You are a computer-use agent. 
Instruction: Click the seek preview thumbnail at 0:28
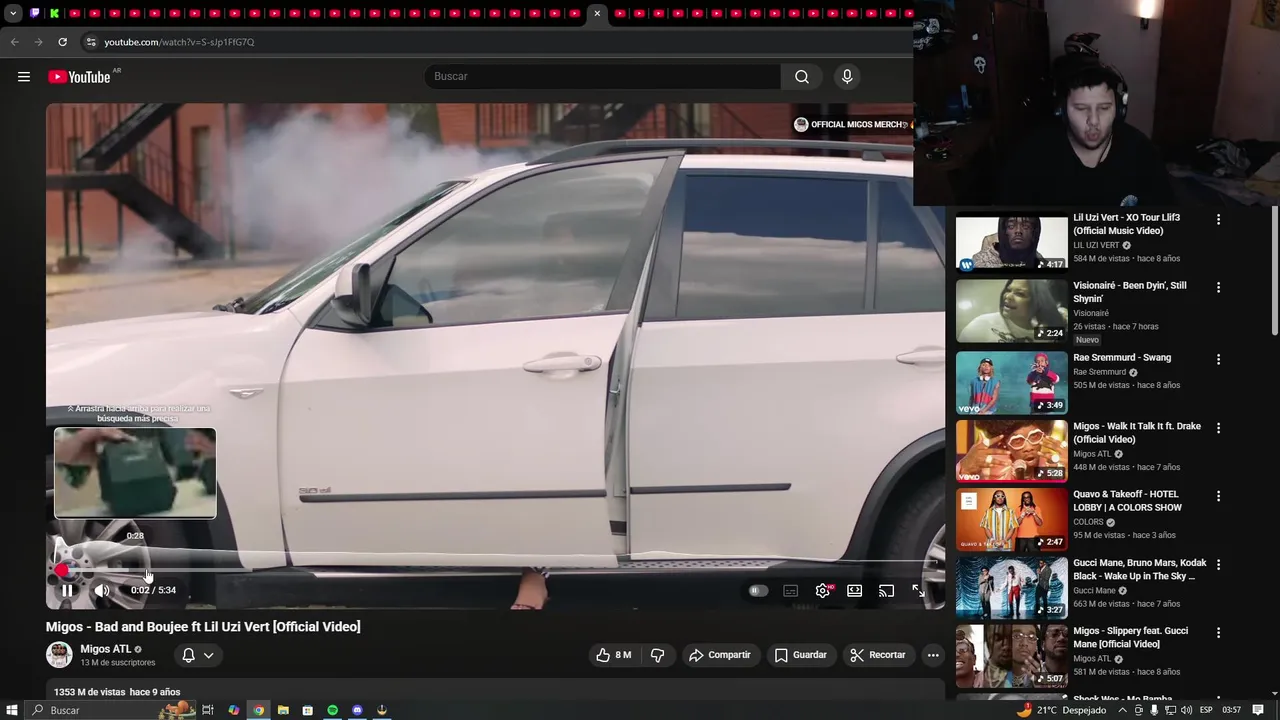click(135, 473)
